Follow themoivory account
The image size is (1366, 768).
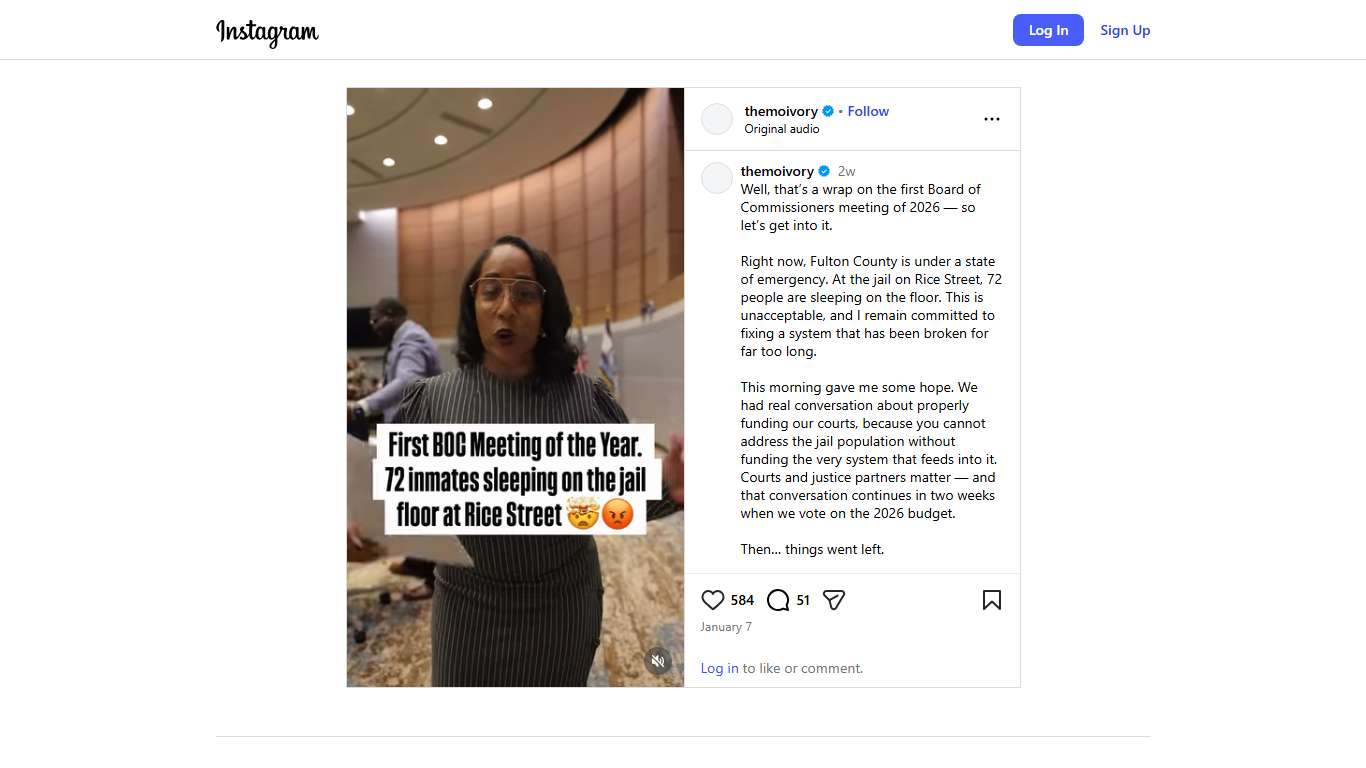tap(868, 111)
